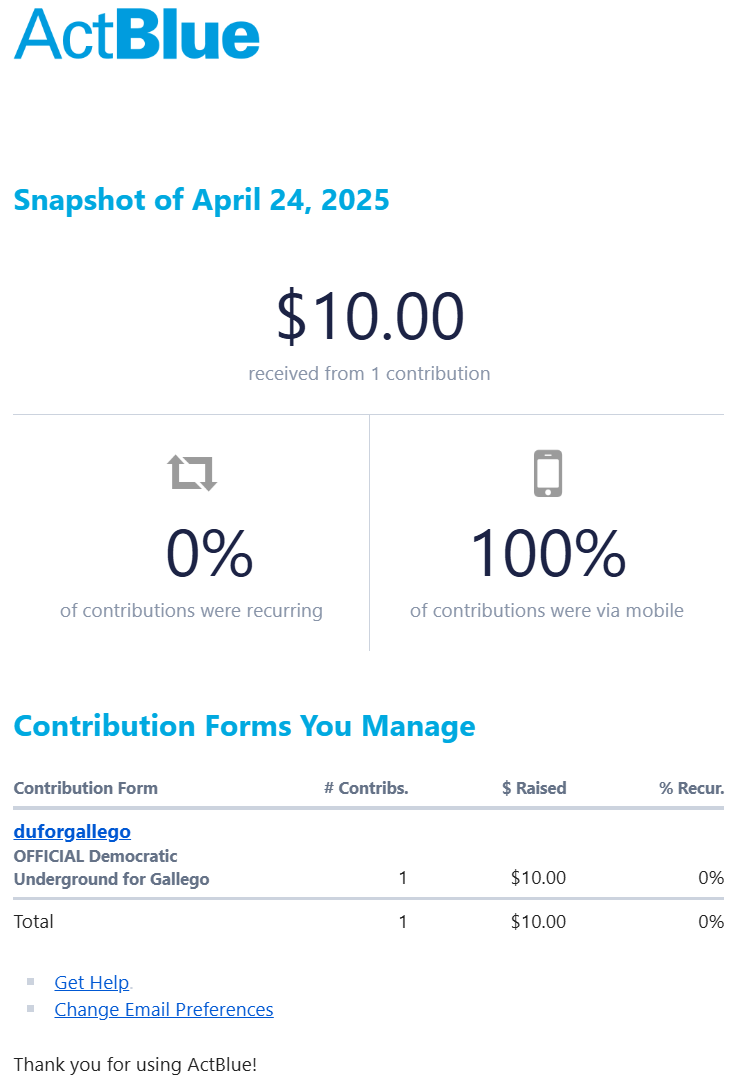Click 'OFFICIAL Democratic Underground for Gallego' description
736x1083 pixels.
(x=111, y=868)
